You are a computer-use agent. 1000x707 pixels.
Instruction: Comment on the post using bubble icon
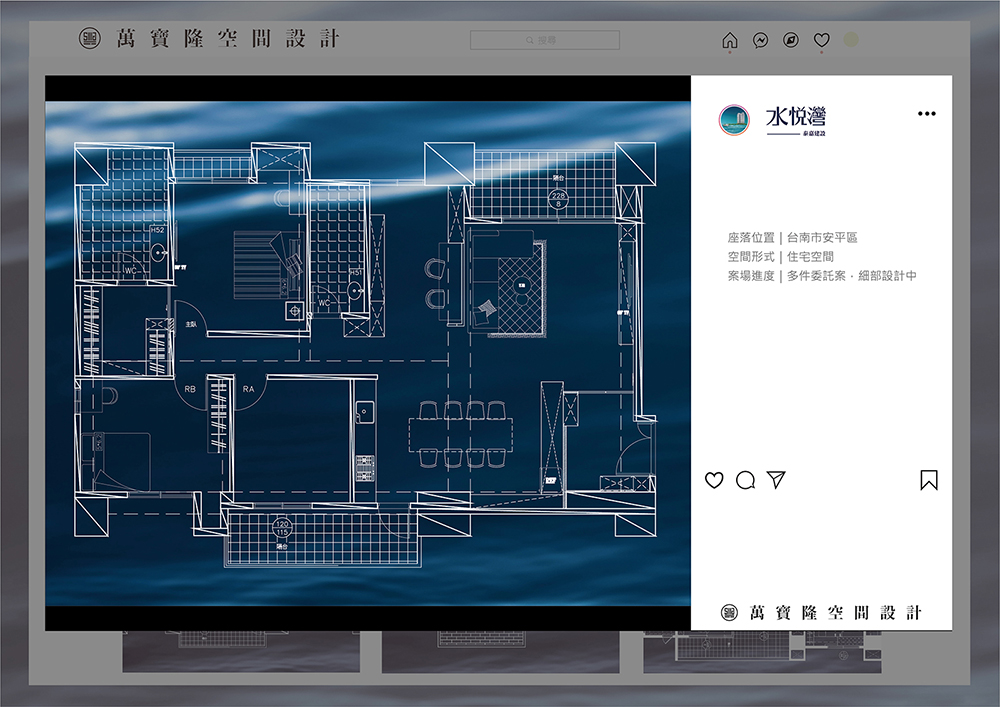(745, 481)
